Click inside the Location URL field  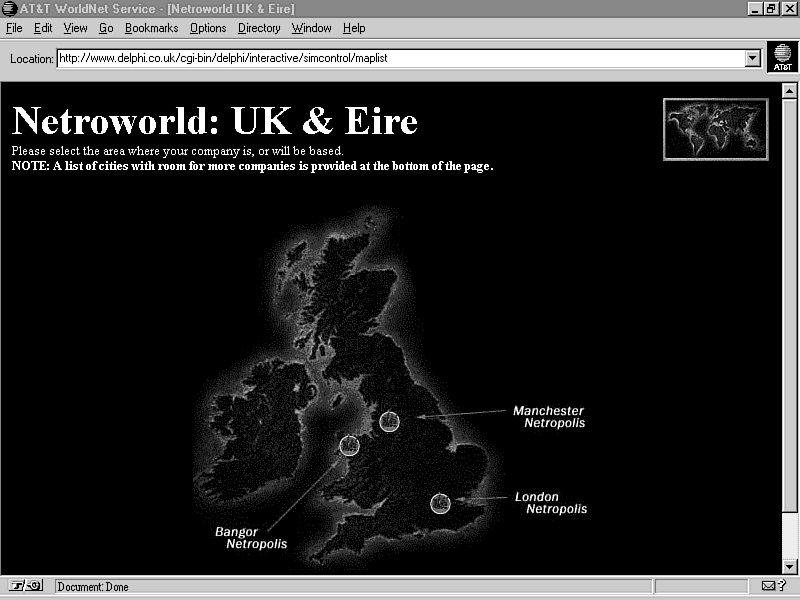[401, 58]
